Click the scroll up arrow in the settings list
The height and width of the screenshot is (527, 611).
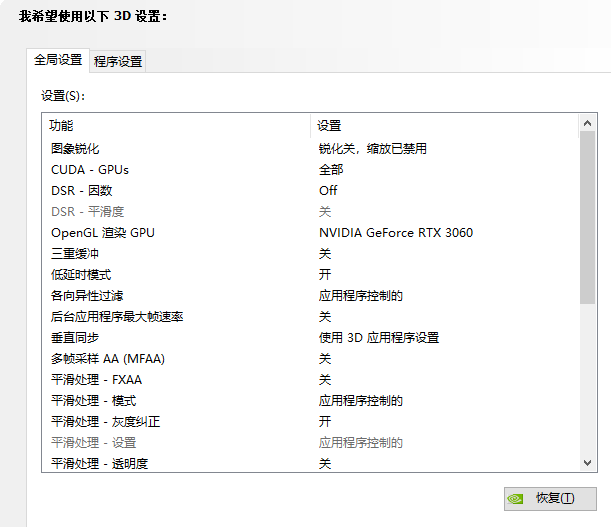(587, 124)
